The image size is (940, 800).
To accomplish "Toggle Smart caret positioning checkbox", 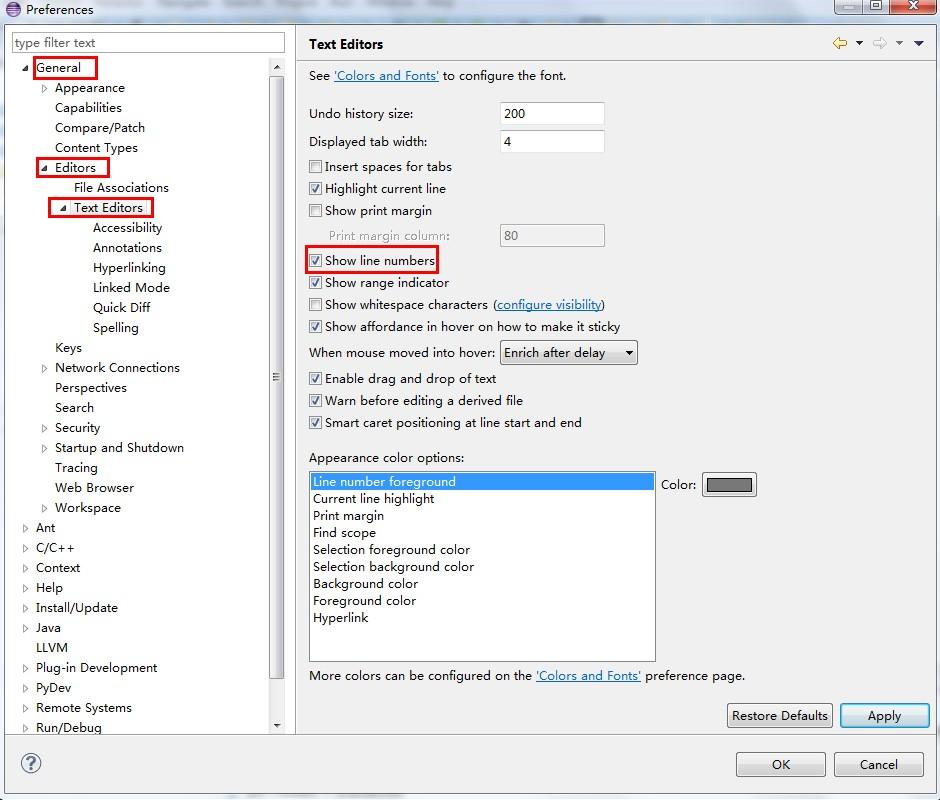I will click(x=315, y=423).
